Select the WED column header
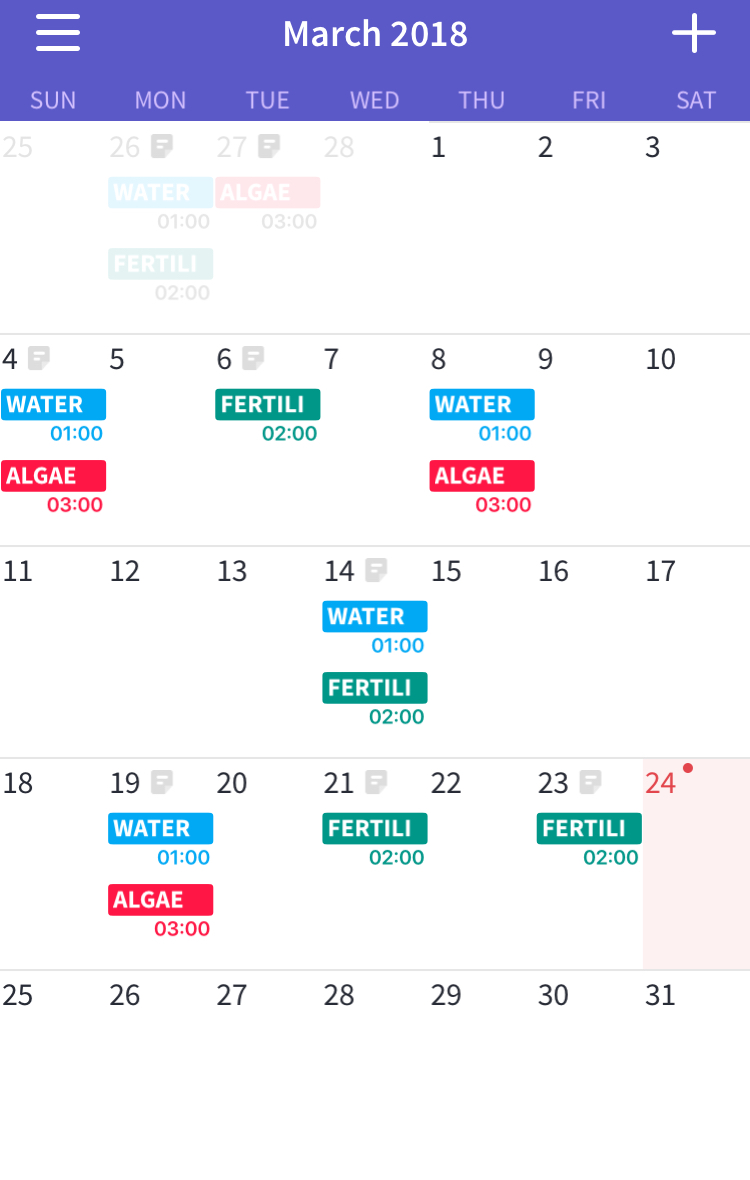The image size is (750, 1180). (375, 100)
